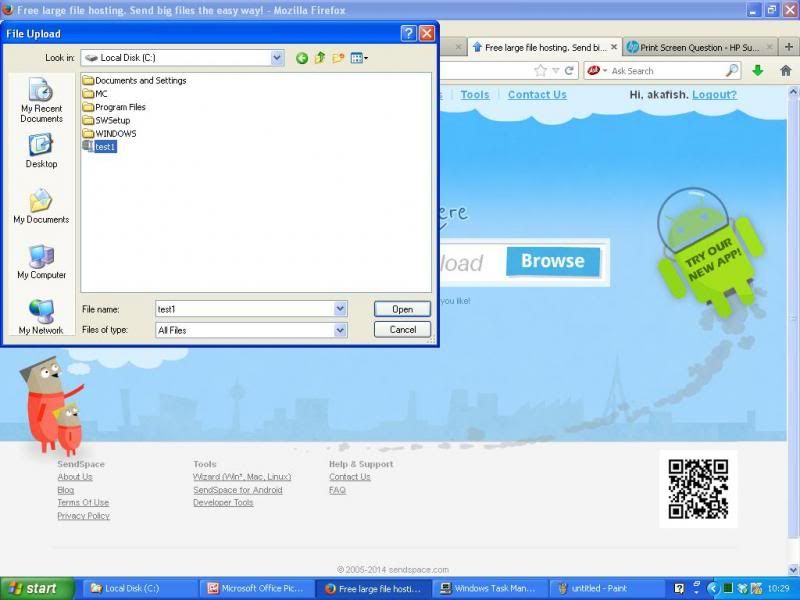Click the dialog Help question mark button
Image resolution: width=800 pixels, height=600 pixels.
coord(408,34)
